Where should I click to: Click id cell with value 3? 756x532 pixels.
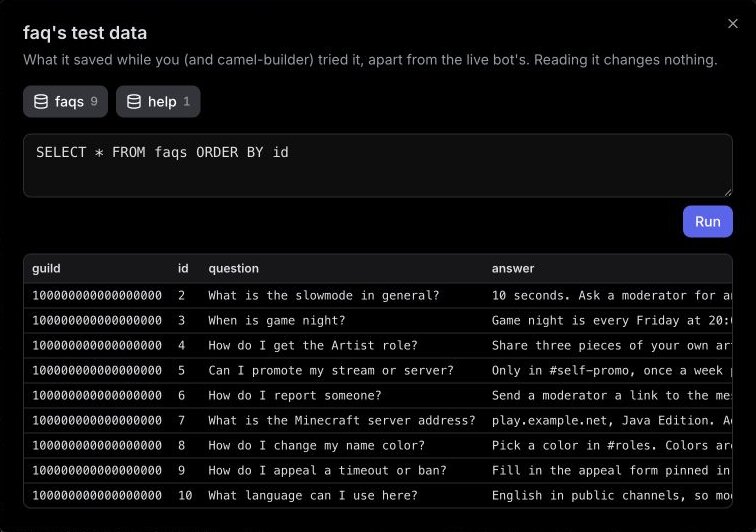click(181, 321)
